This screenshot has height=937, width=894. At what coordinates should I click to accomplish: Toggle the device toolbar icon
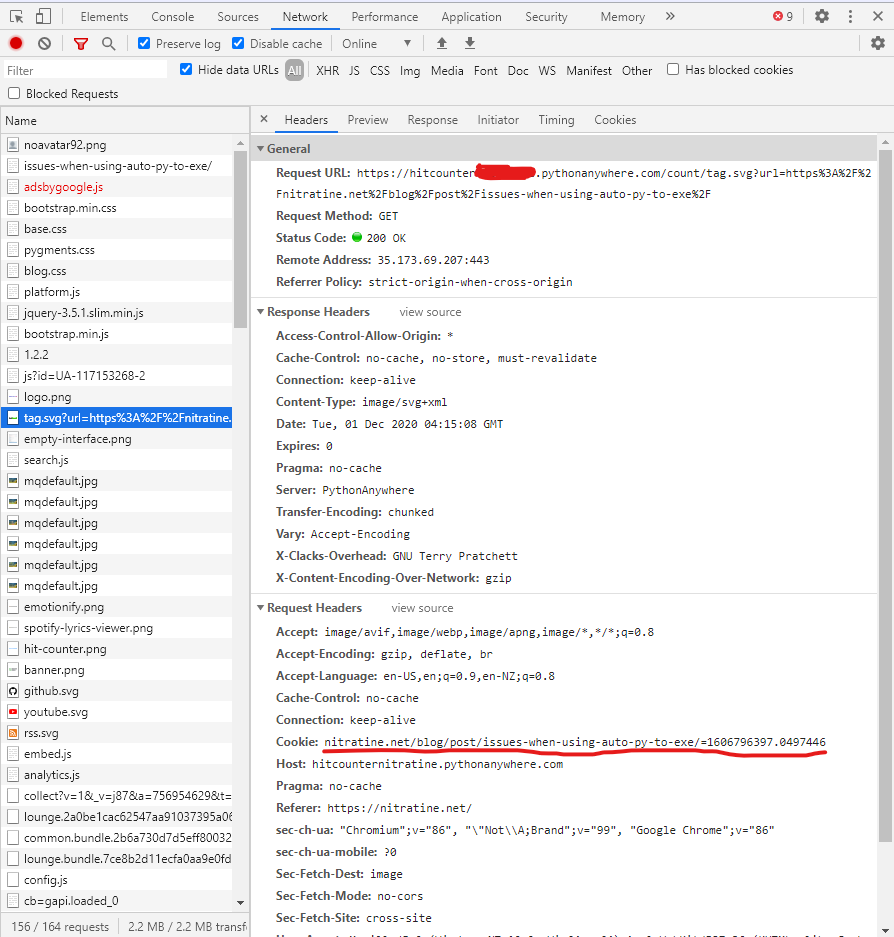pos(43,16)
